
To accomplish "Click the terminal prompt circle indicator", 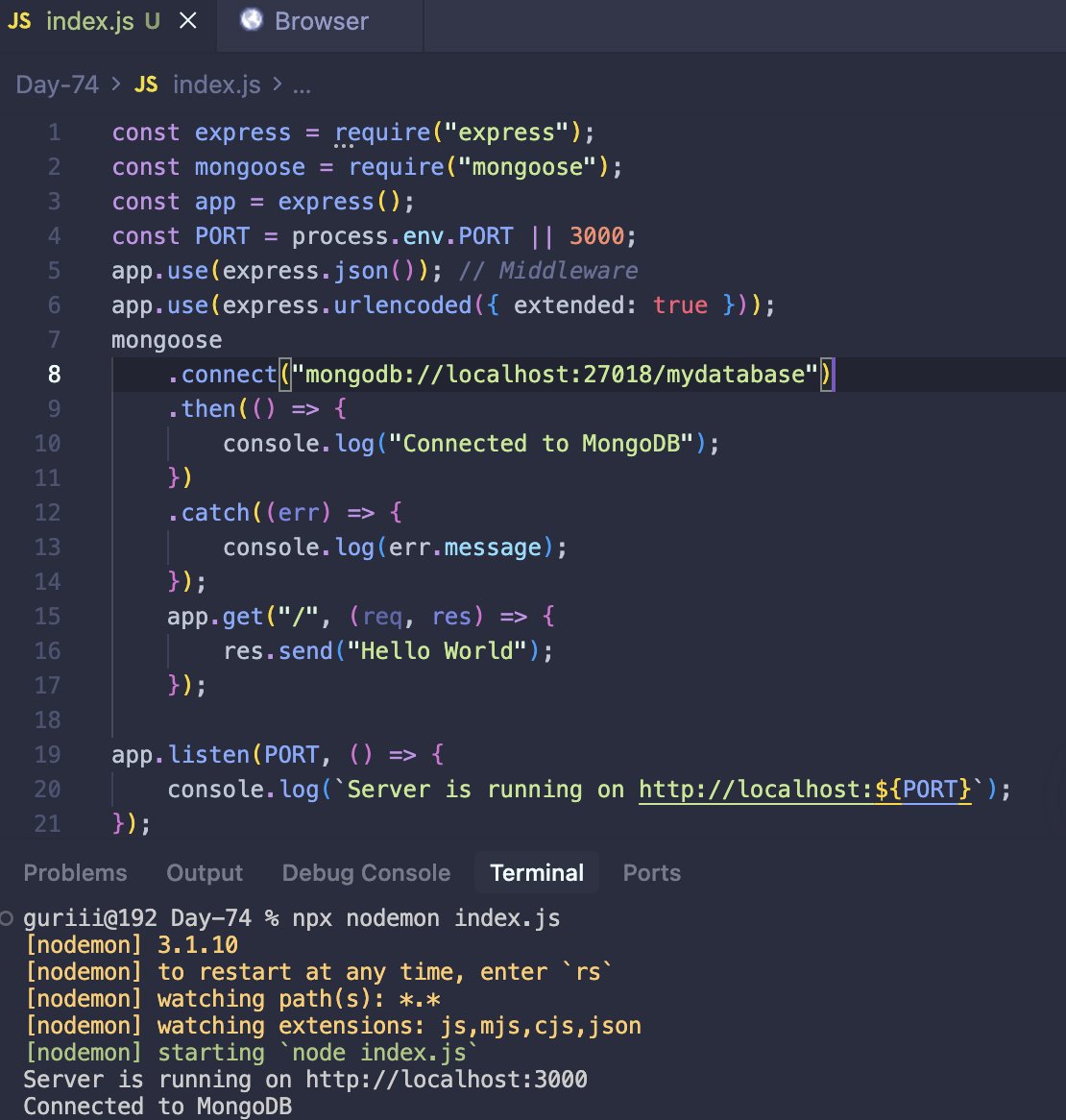I will [7, 918].
